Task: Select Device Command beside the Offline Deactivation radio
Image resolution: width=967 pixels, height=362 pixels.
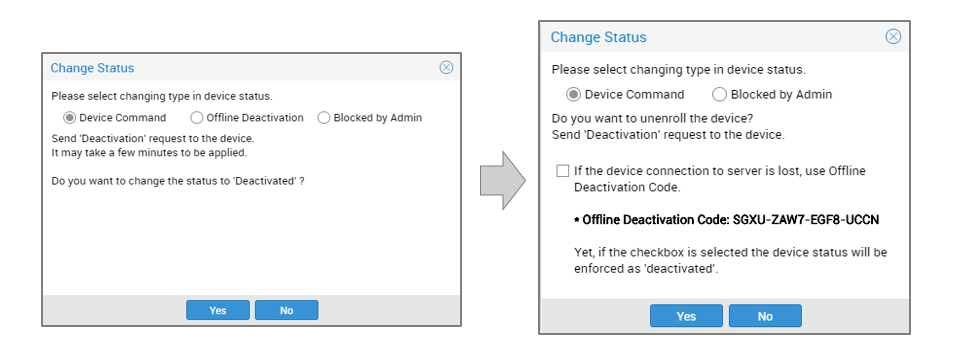Action: pos(115,118)
